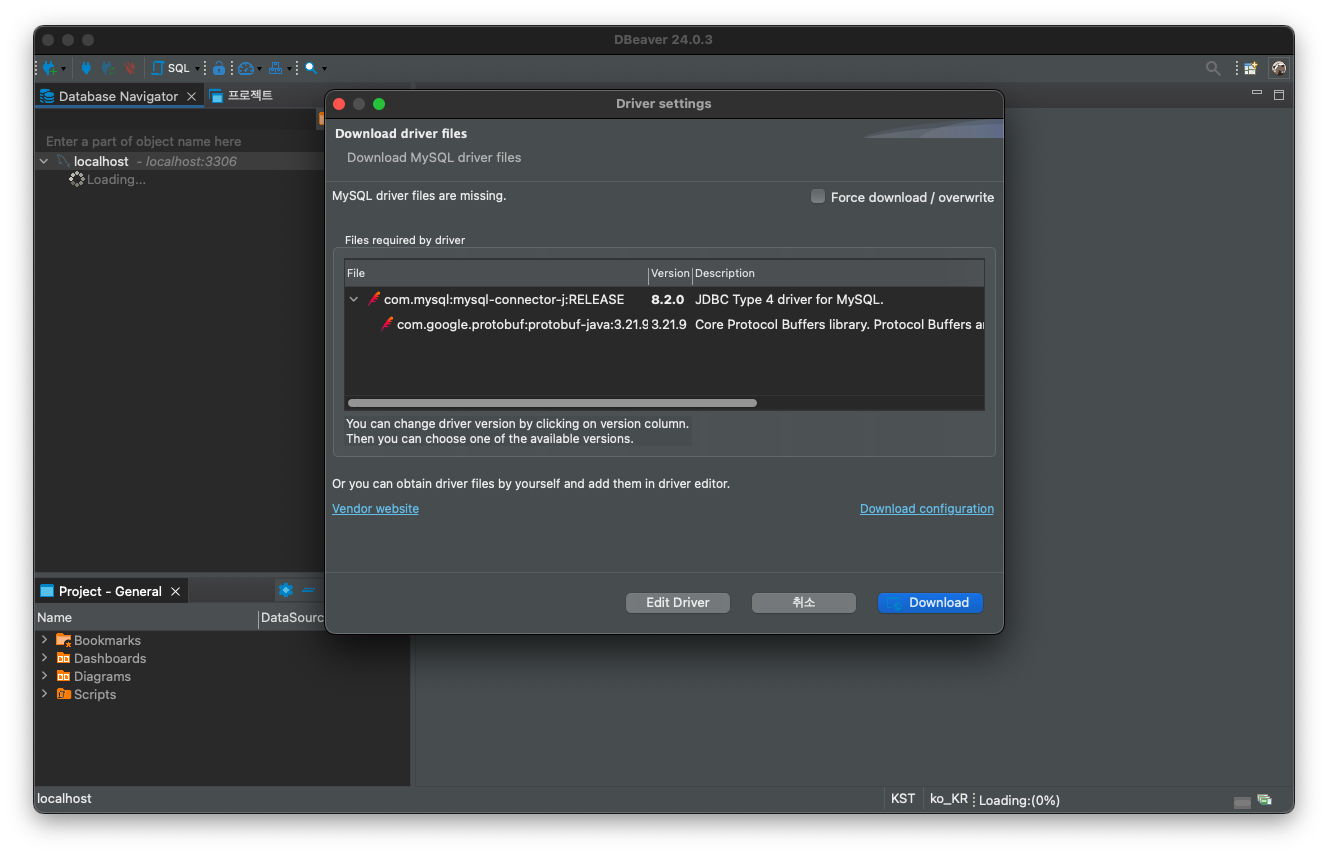The width and height of the screenshot is (1328, 855).
Task: Click the blue lock transaction mode icon
Action: (x=219, y=68)
